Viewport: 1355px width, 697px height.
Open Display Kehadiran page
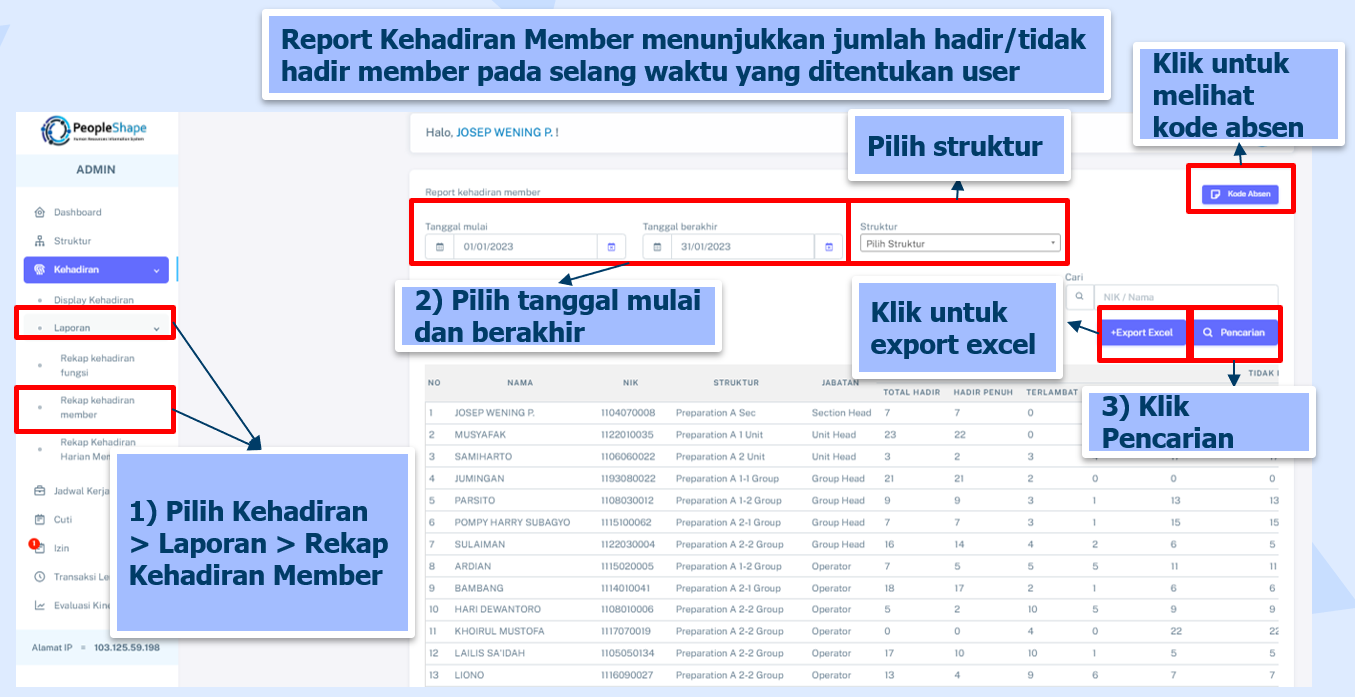(93, 300)
